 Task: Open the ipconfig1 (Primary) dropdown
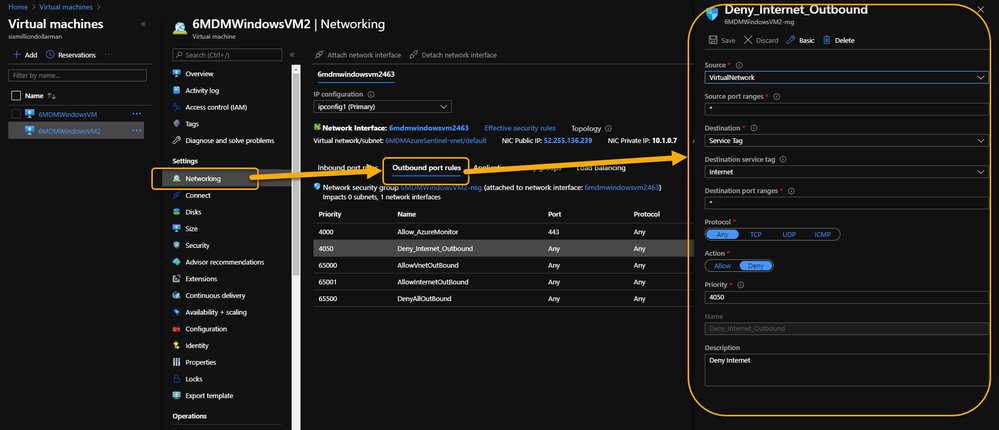(382, 106)
